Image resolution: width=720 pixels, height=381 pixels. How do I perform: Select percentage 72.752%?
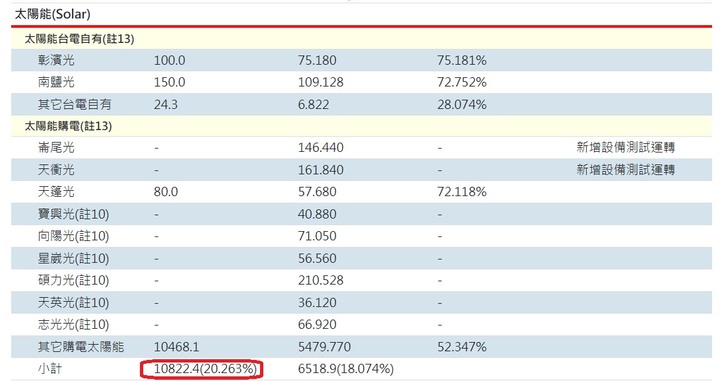pyautogui.click(x=461, y=82)
